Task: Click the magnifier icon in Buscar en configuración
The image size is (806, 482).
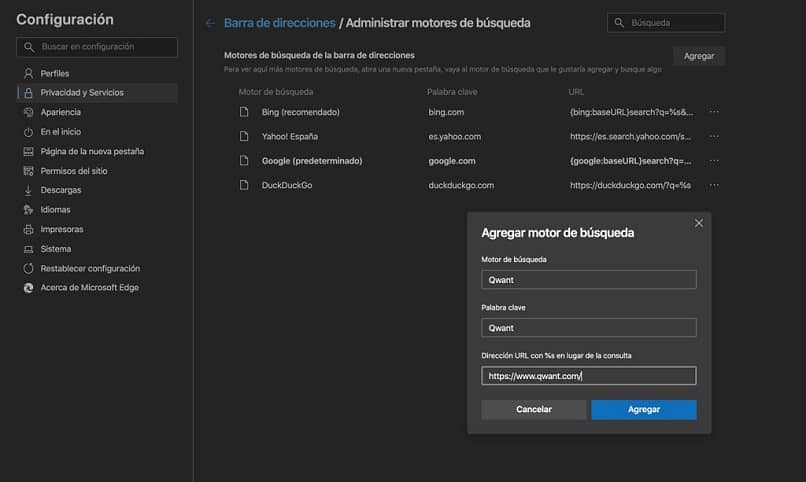Action: click(29, 47)
